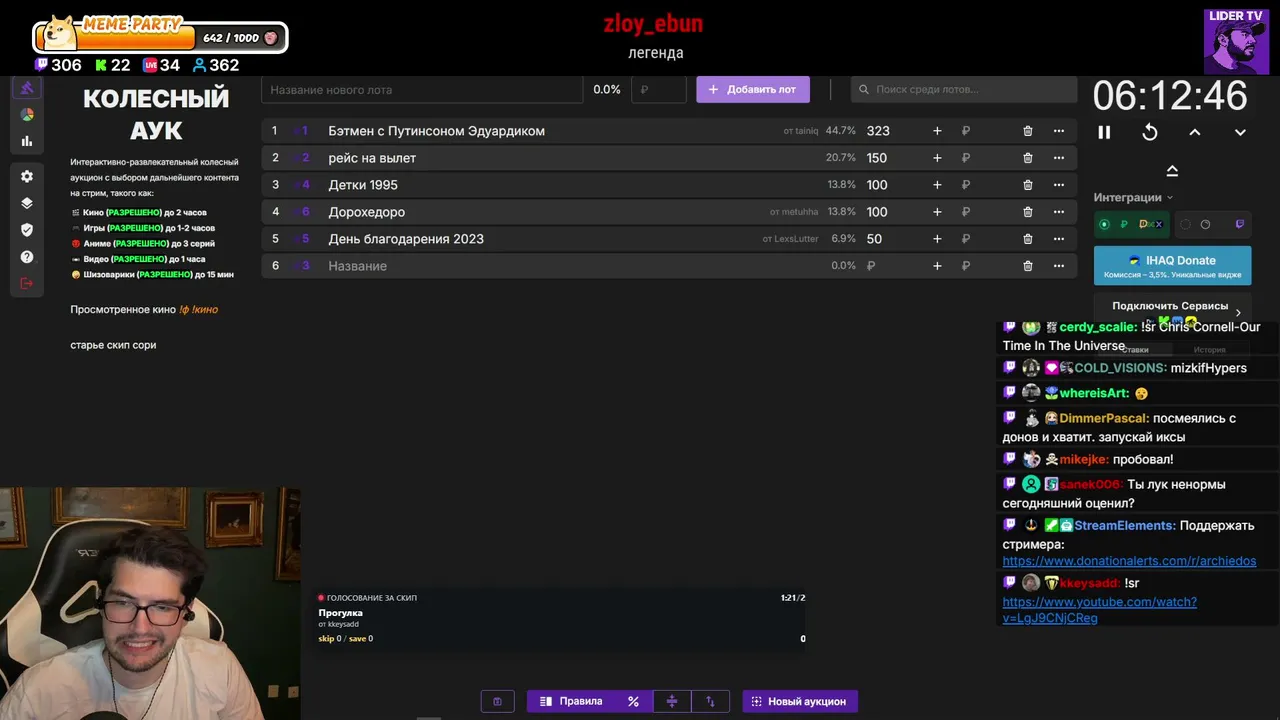Open the auction gavel page in the sidebar
The width and height of the screenshot is (1280, 720).
(x=27, y=88)
